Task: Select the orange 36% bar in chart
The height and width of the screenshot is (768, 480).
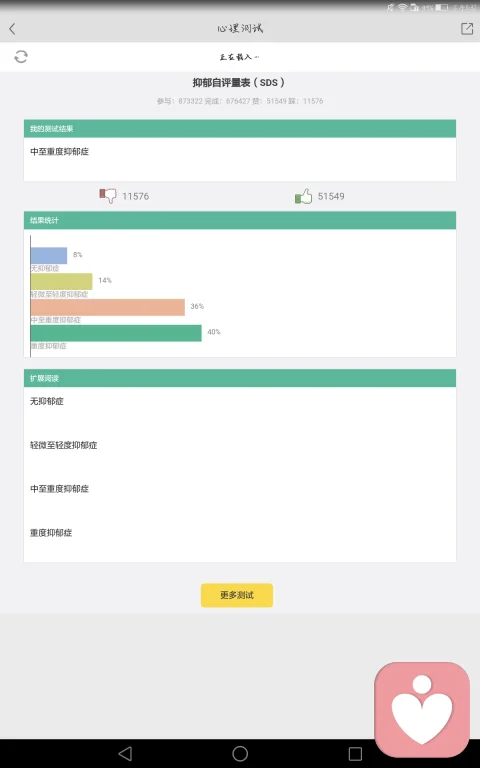Action: (x=108, y=307)
